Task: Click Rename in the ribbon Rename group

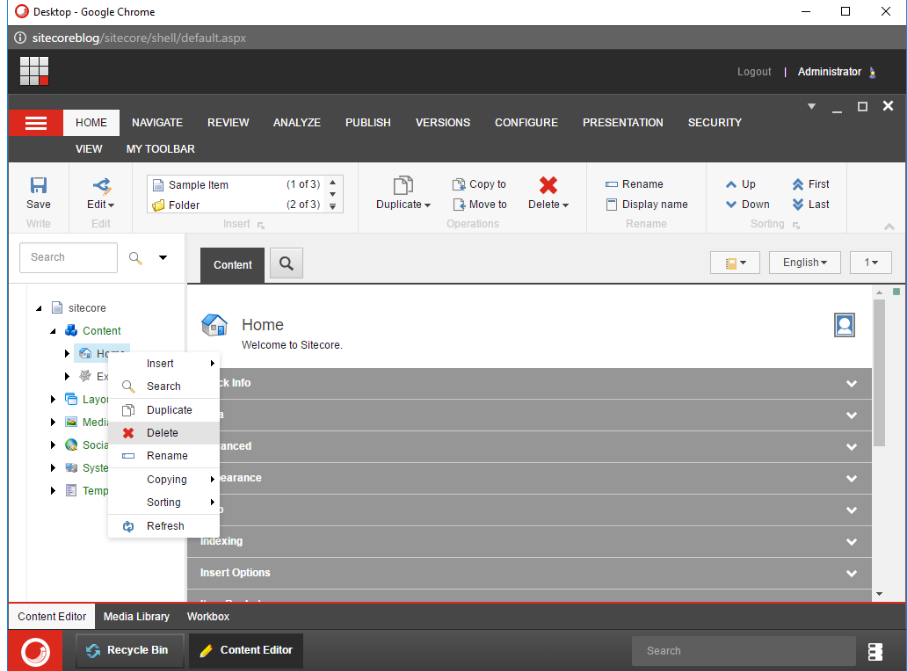Action: tap(634, 184)
